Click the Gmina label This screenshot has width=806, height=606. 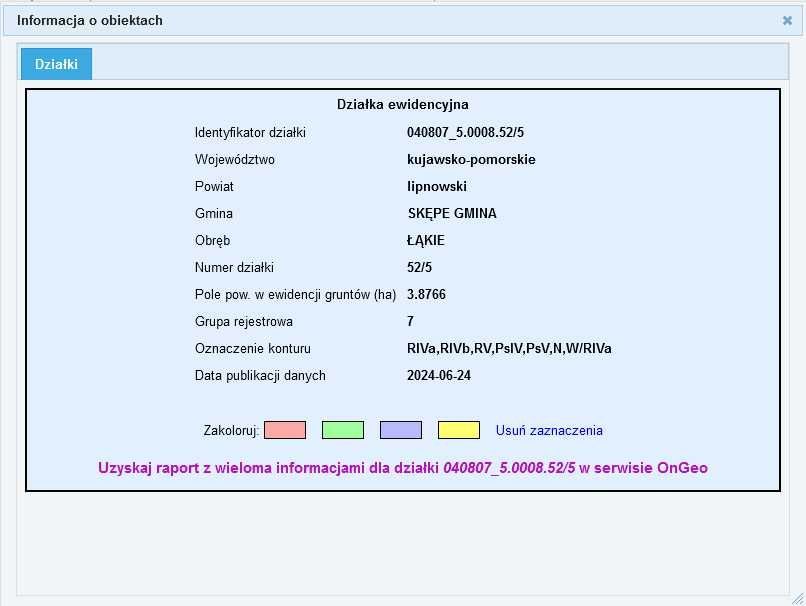pyautogui.click(x=213, y=213)
